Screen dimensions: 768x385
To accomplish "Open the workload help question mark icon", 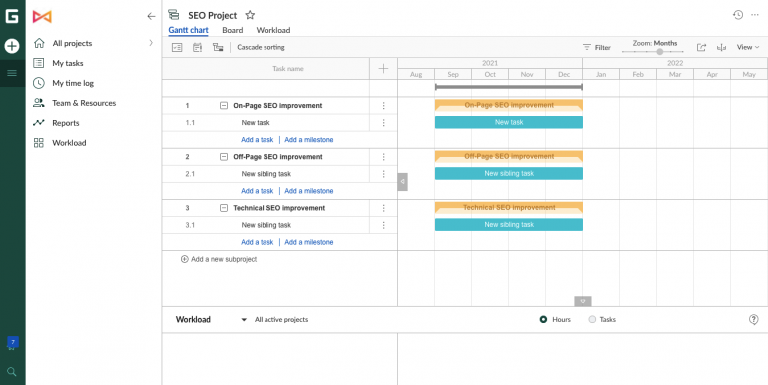I will click(754, 319).
